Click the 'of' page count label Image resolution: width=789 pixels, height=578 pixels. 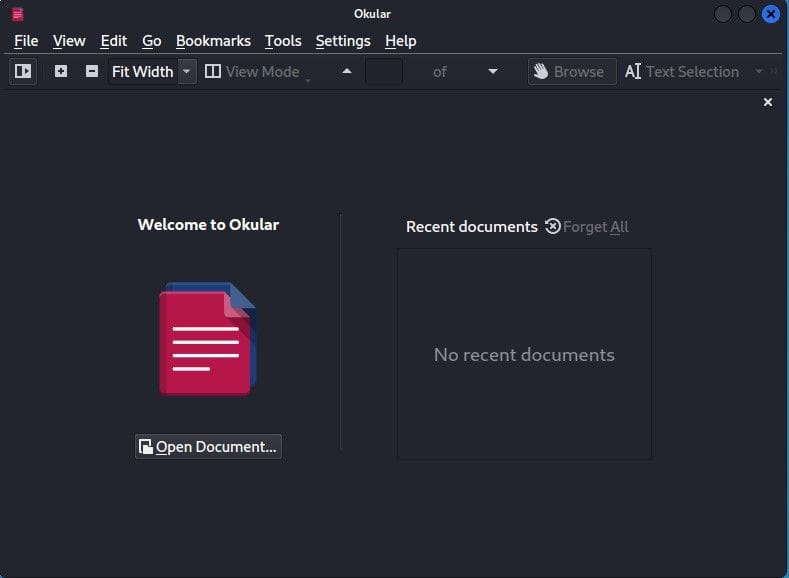[440, 72]
